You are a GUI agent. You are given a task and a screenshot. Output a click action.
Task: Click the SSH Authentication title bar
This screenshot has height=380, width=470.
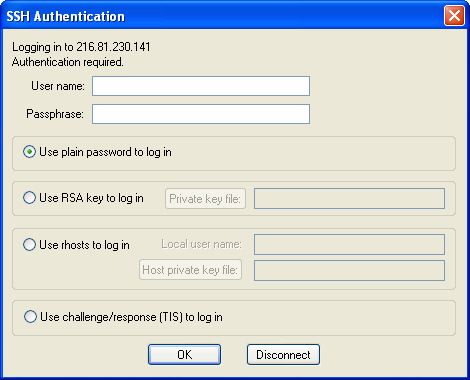[x=223, y=16]
